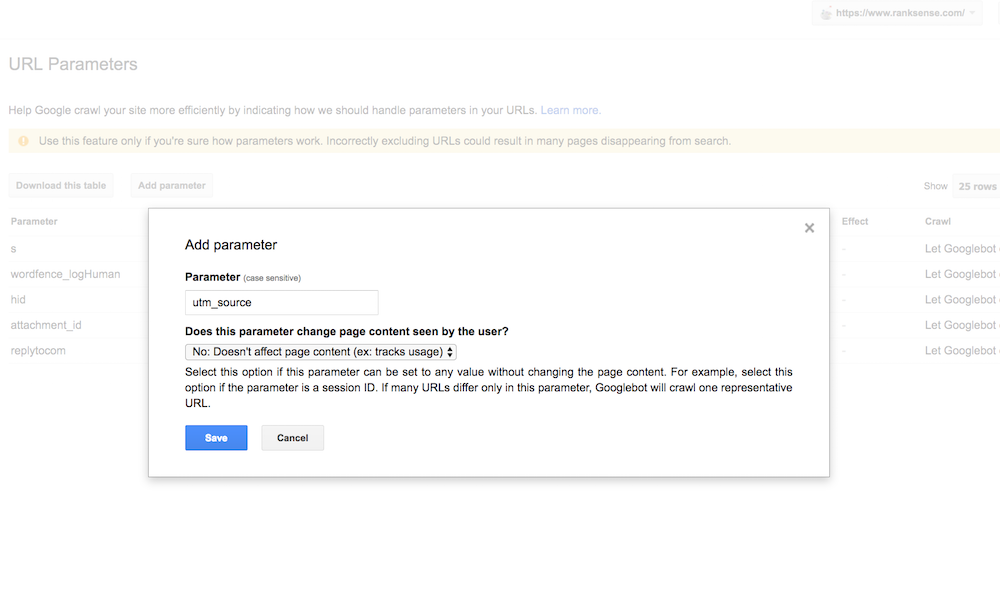Click the Effect column header
The height and width of the screenshot is (589, 1000).
pos(855,221)
